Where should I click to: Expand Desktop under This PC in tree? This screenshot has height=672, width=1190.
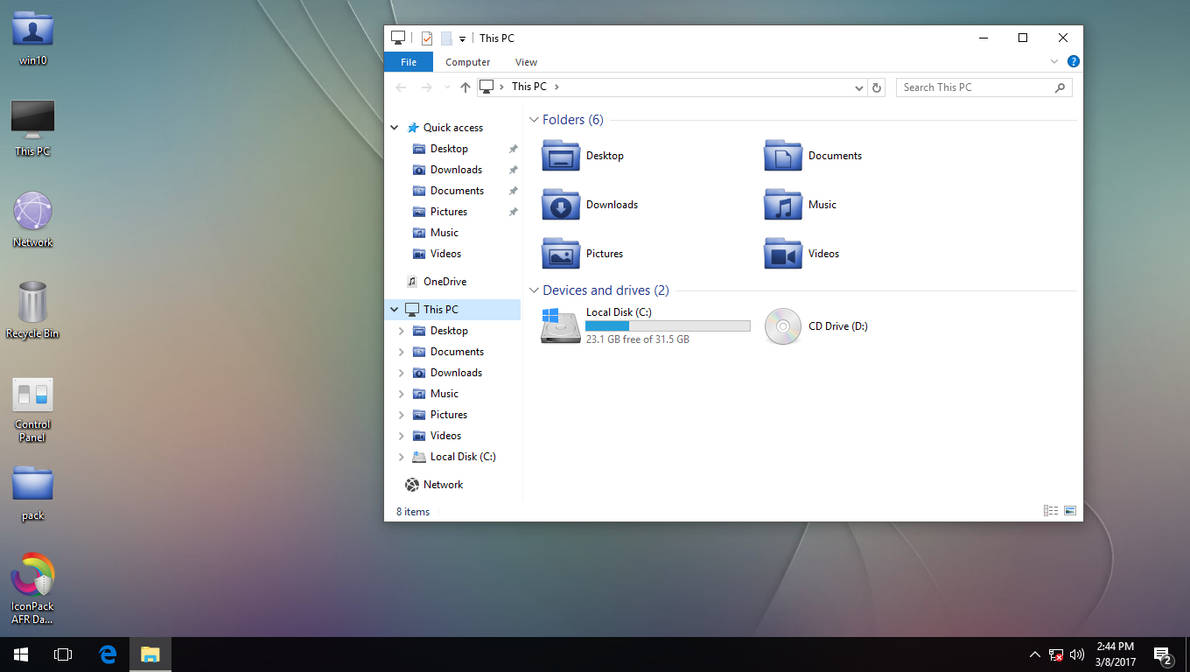[401, 331]
